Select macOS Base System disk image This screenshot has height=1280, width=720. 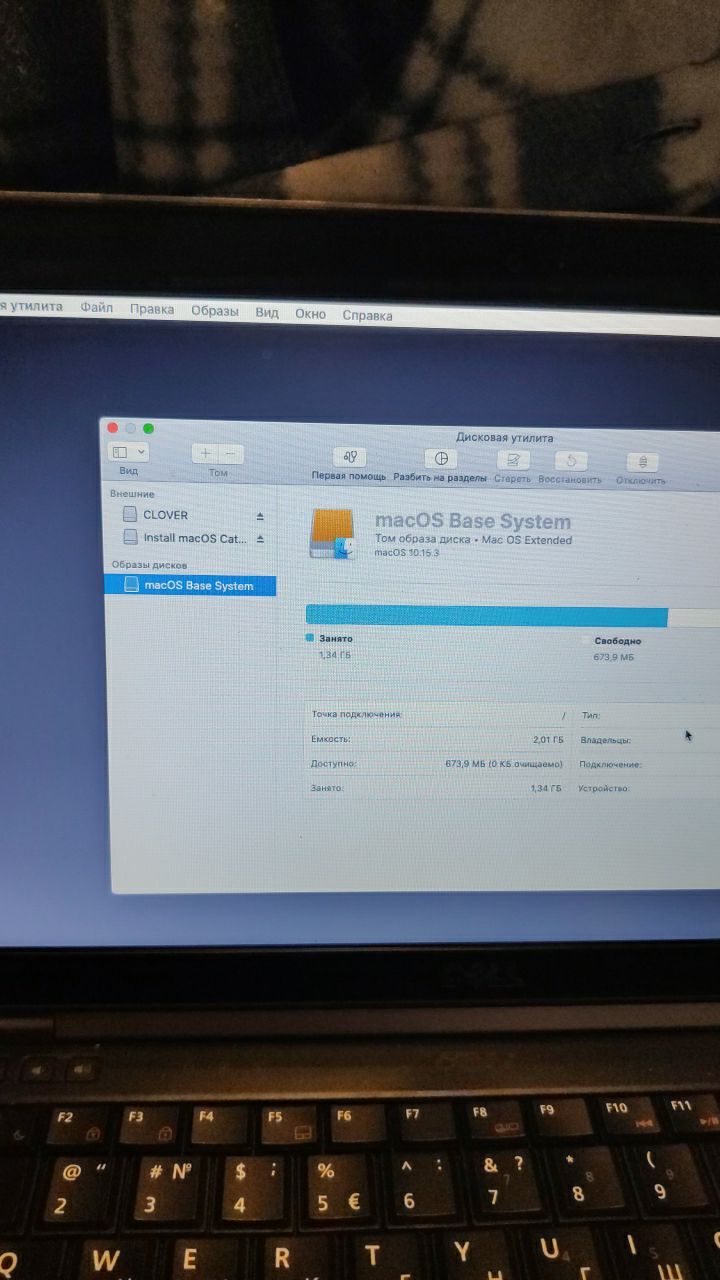189,586
